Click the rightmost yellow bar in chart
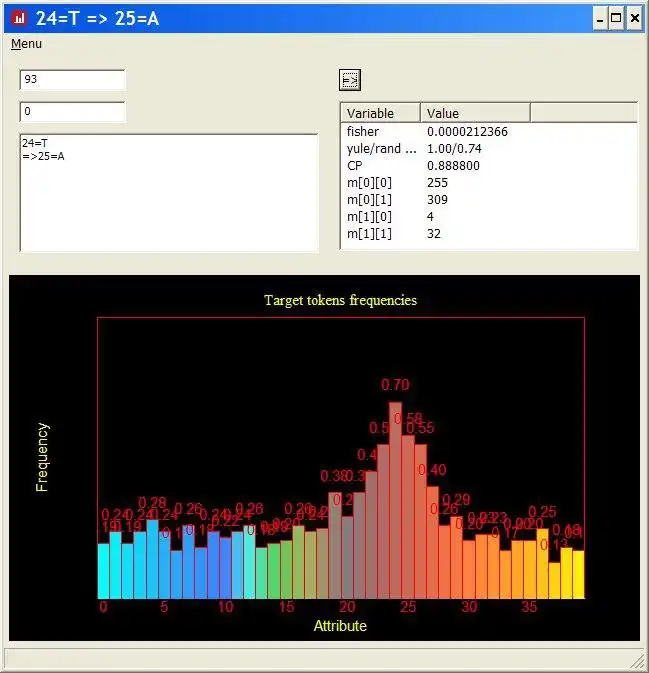649x673 pixels. 578,575
